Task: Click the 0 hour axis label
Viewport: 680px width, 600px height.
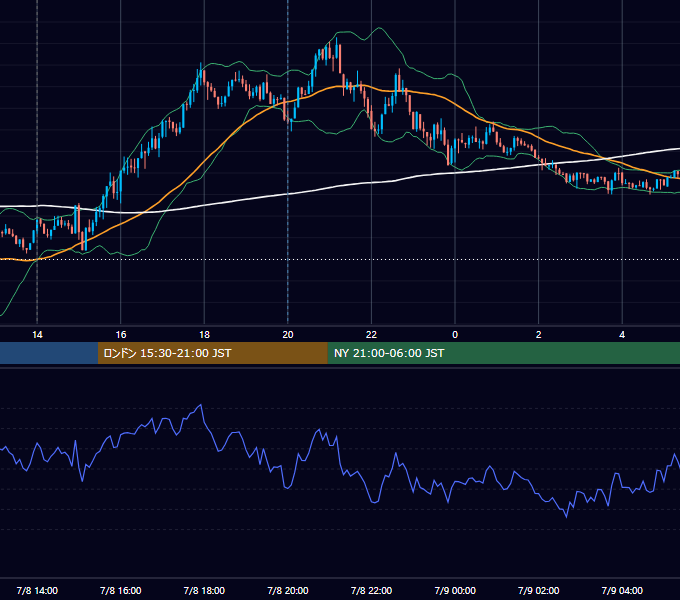Action: (455, 335)
